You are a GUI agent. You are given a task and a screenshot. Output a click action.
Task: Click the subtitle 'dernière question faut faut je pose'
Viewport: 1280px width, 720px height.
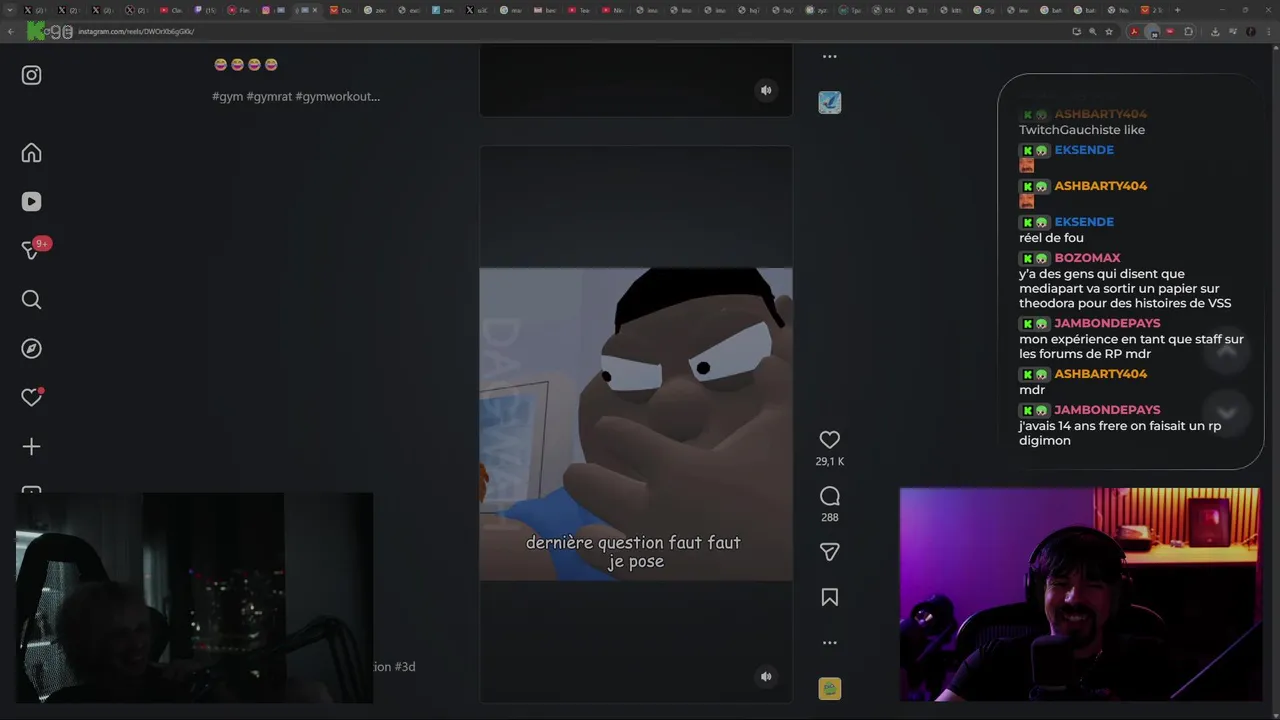pos(634,552)
